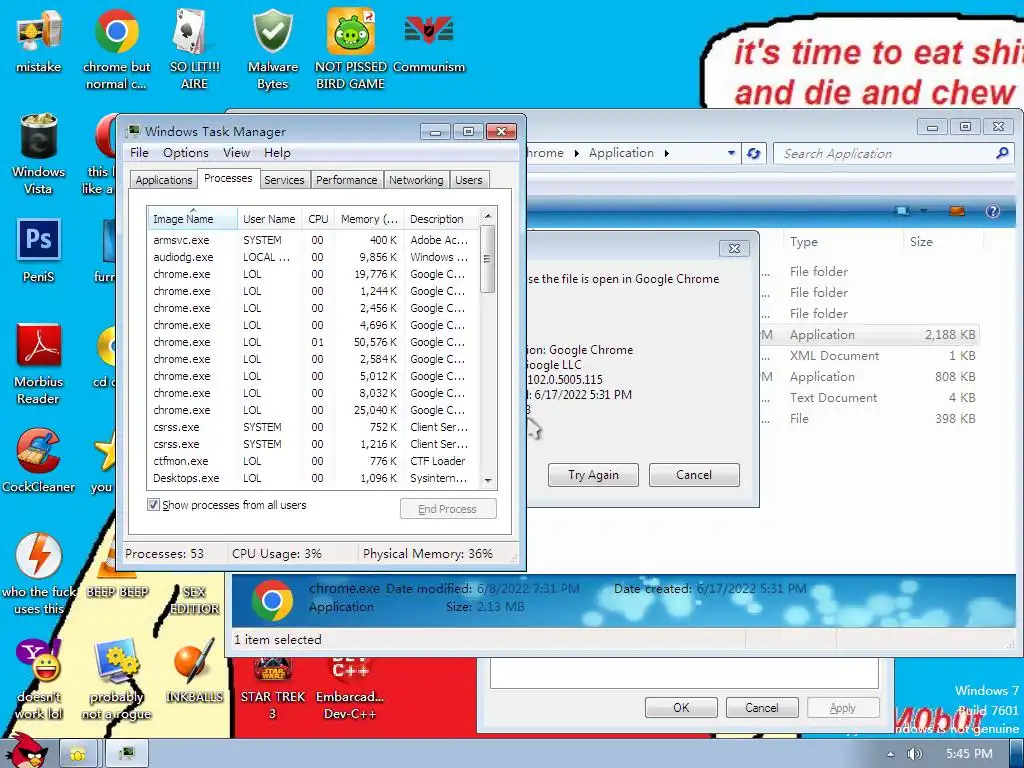Open Explorer help question mark icon
The height and width of the screenshot is (768, 1024).
993,211
